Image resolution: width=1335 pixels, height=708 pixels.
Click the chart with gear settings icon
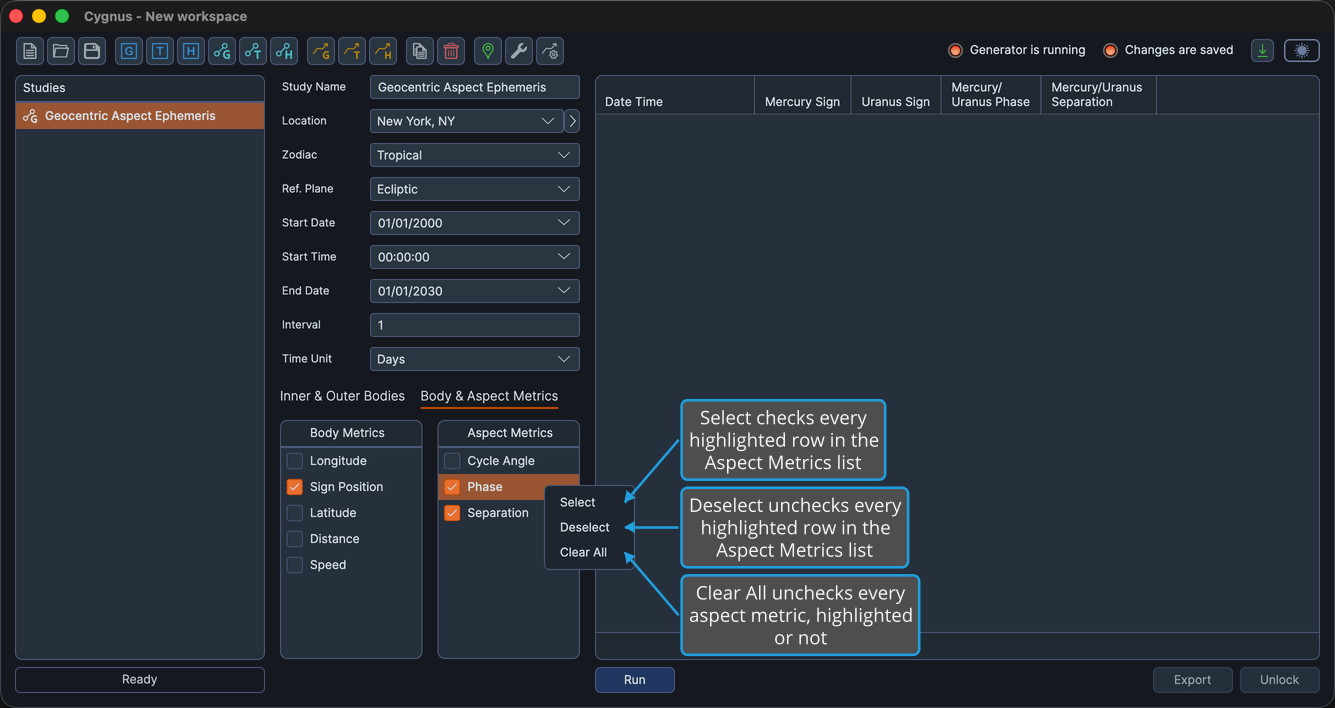click(550, 51)
